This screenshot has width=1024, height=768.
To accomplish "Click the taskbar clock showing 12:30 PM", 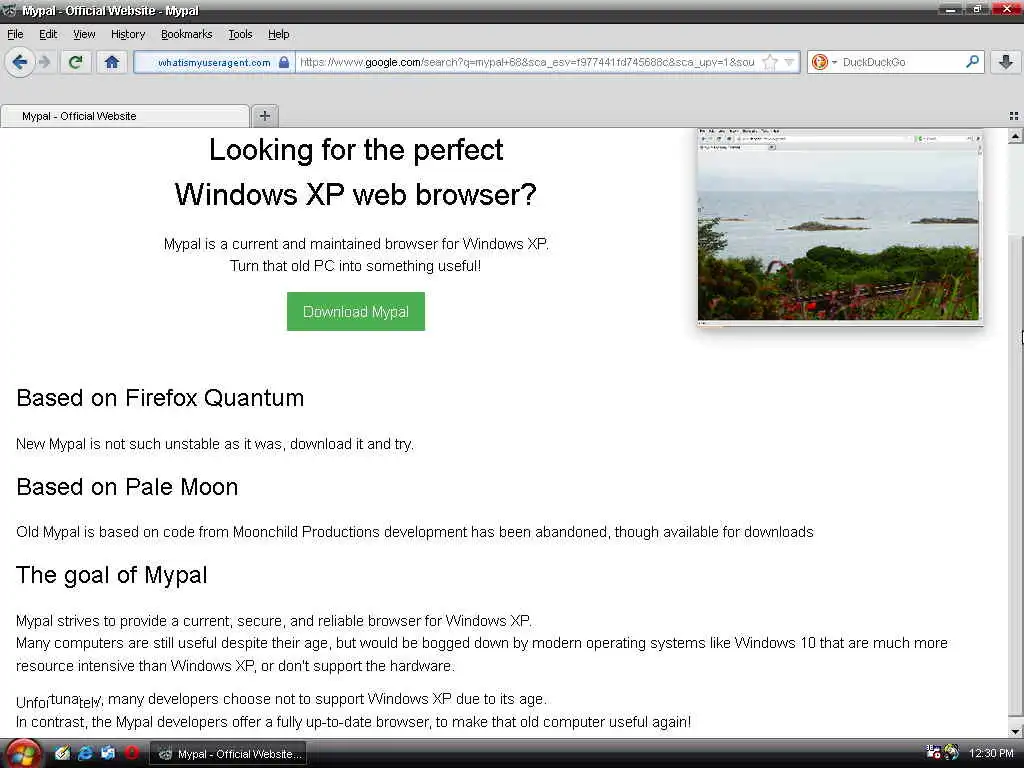I will 991,753.
